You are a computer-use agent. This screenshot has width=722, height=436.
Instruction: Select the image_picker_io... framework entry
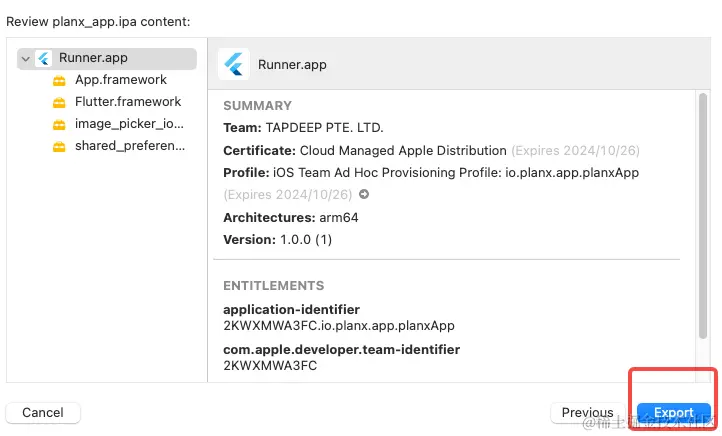129,125
